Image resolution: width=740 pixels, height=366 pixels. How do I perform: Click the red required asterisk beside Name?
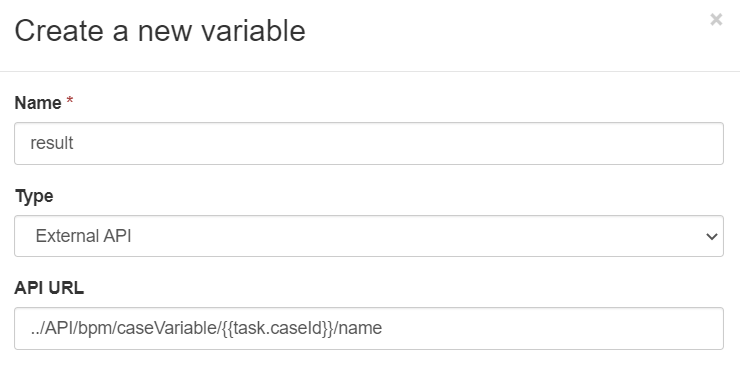[x=70, y=100]
